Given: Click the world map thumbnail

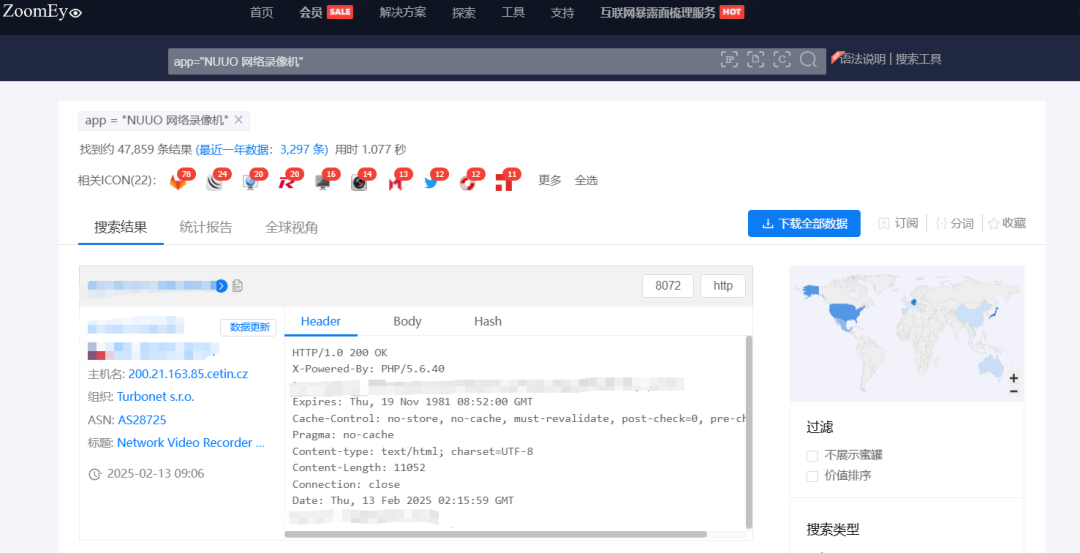Looking at the screenshot, I should click(x=906, y=333).
